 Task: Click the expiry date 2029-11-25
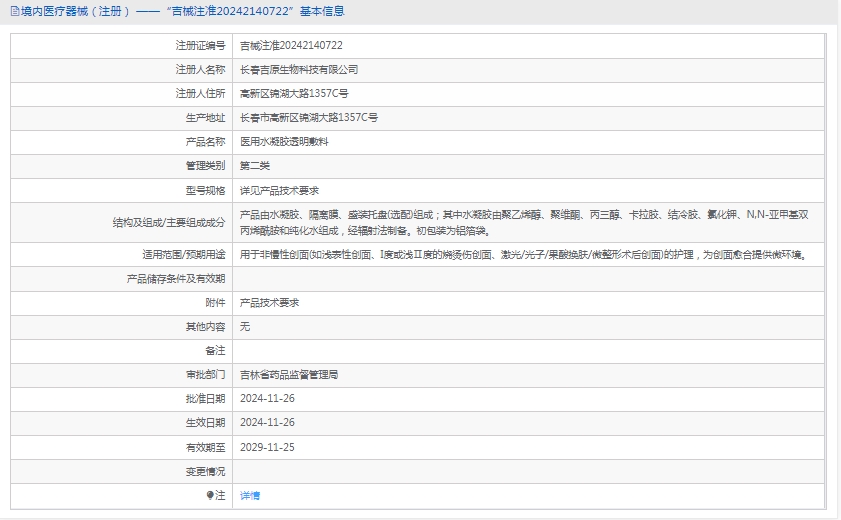click(x=267, y=447)
